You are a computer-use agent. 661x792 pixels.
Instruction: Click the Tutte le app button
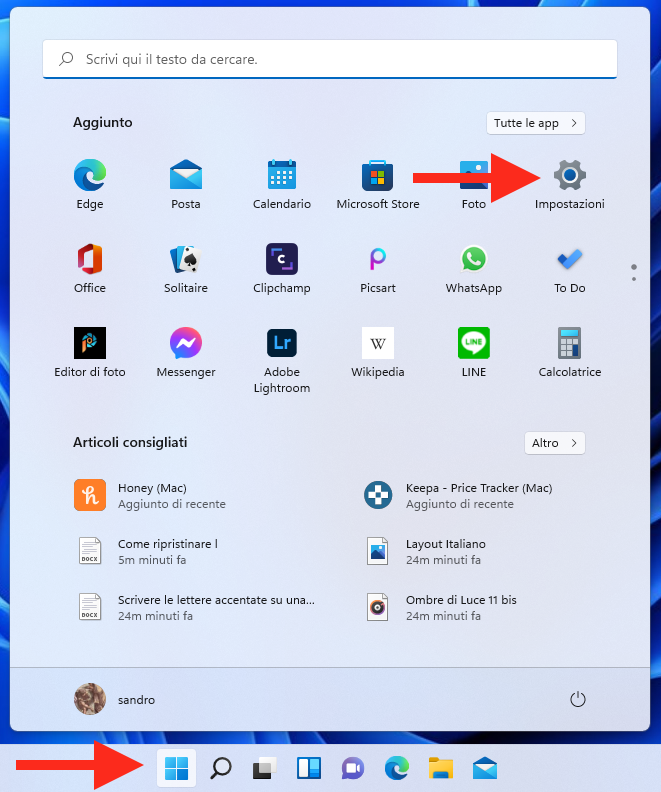click(x=536, y=123)
